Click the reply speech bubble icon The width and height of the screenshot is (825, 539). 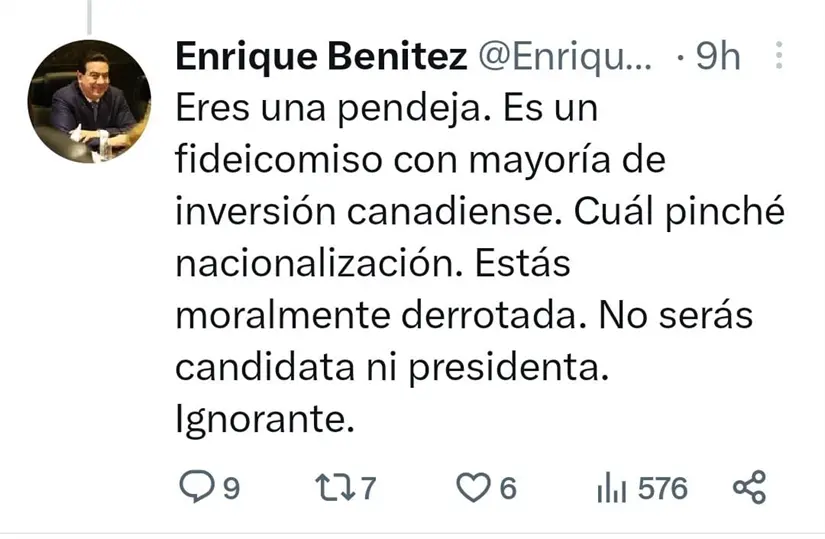[x=194, y=488]
